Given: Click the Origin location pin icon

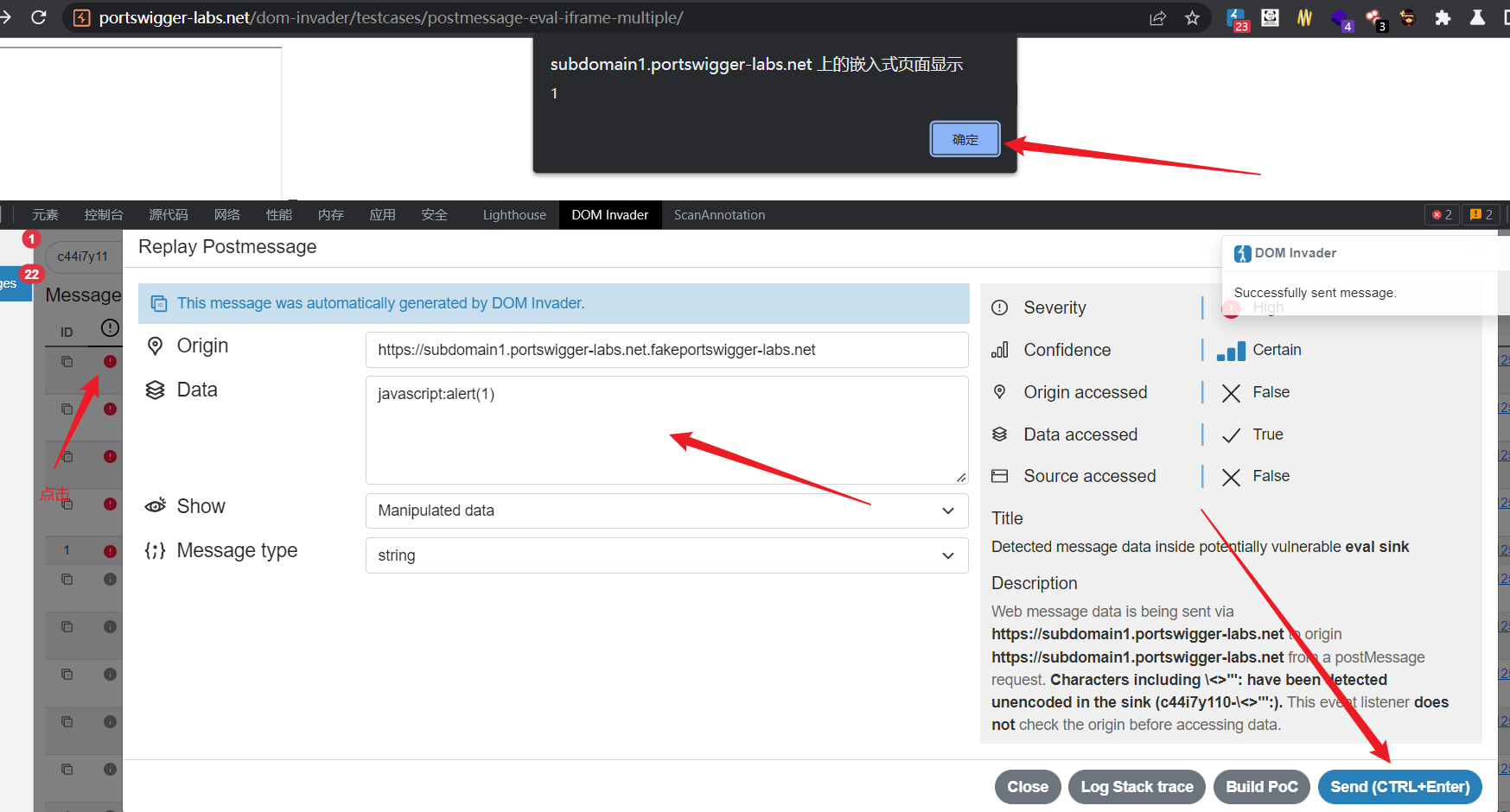Looking at the screenshot, I should (x=155, y=346).
